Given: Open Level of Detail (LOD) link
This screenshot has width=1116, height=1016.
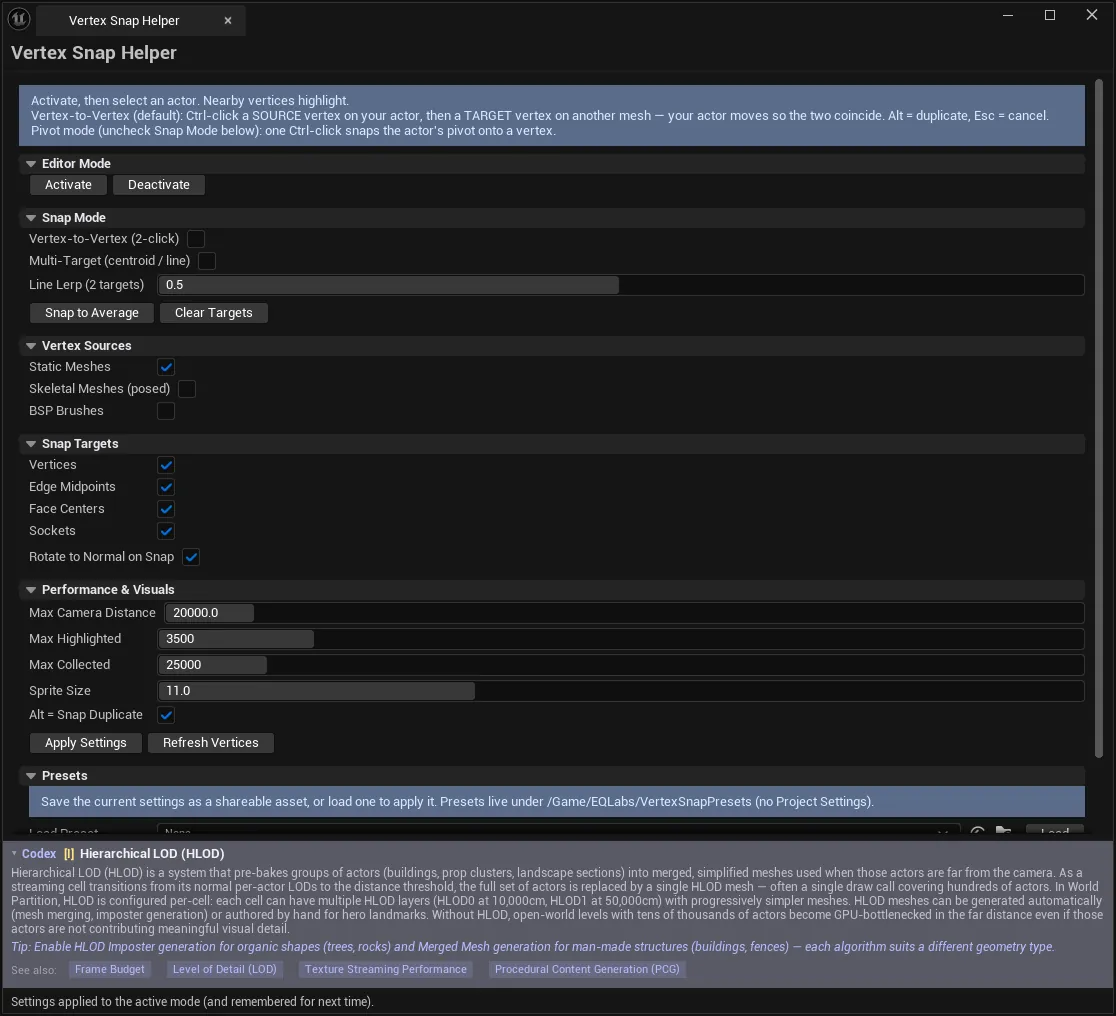Looking at the screenshot, I should [x=224, y=970].
